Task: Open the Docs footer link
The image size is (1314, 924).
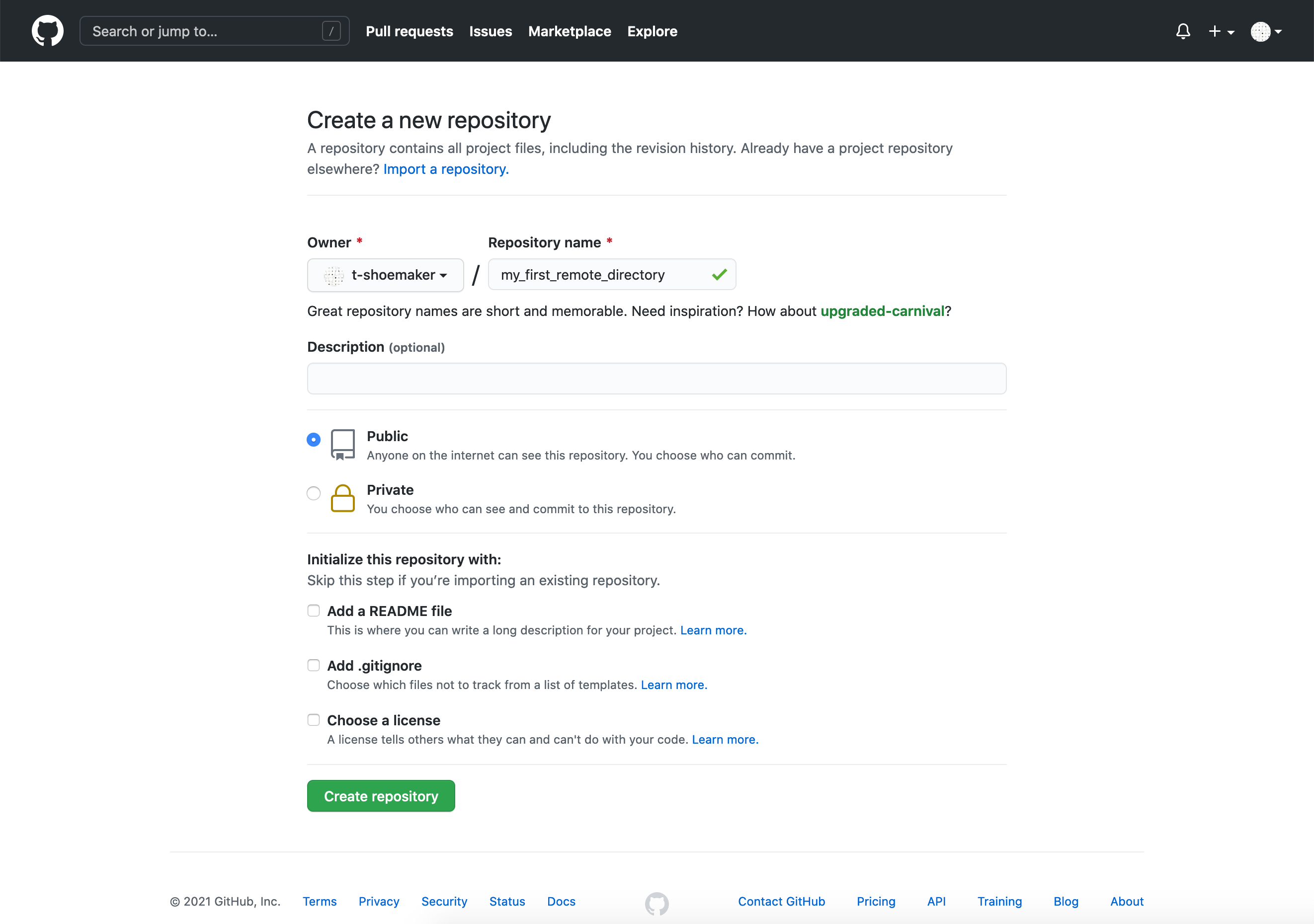Action: (561, 901)
